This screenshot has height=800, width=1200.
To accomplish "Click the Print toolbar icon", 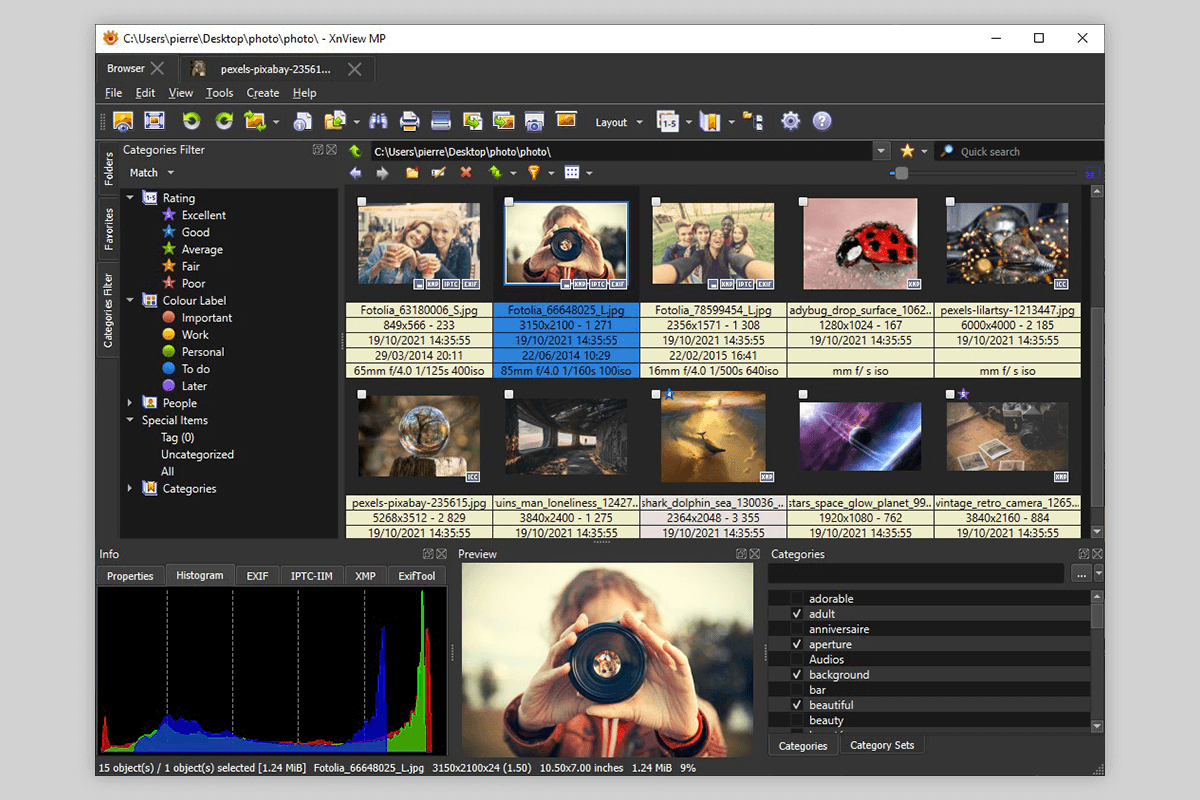I will click(408, 121).
